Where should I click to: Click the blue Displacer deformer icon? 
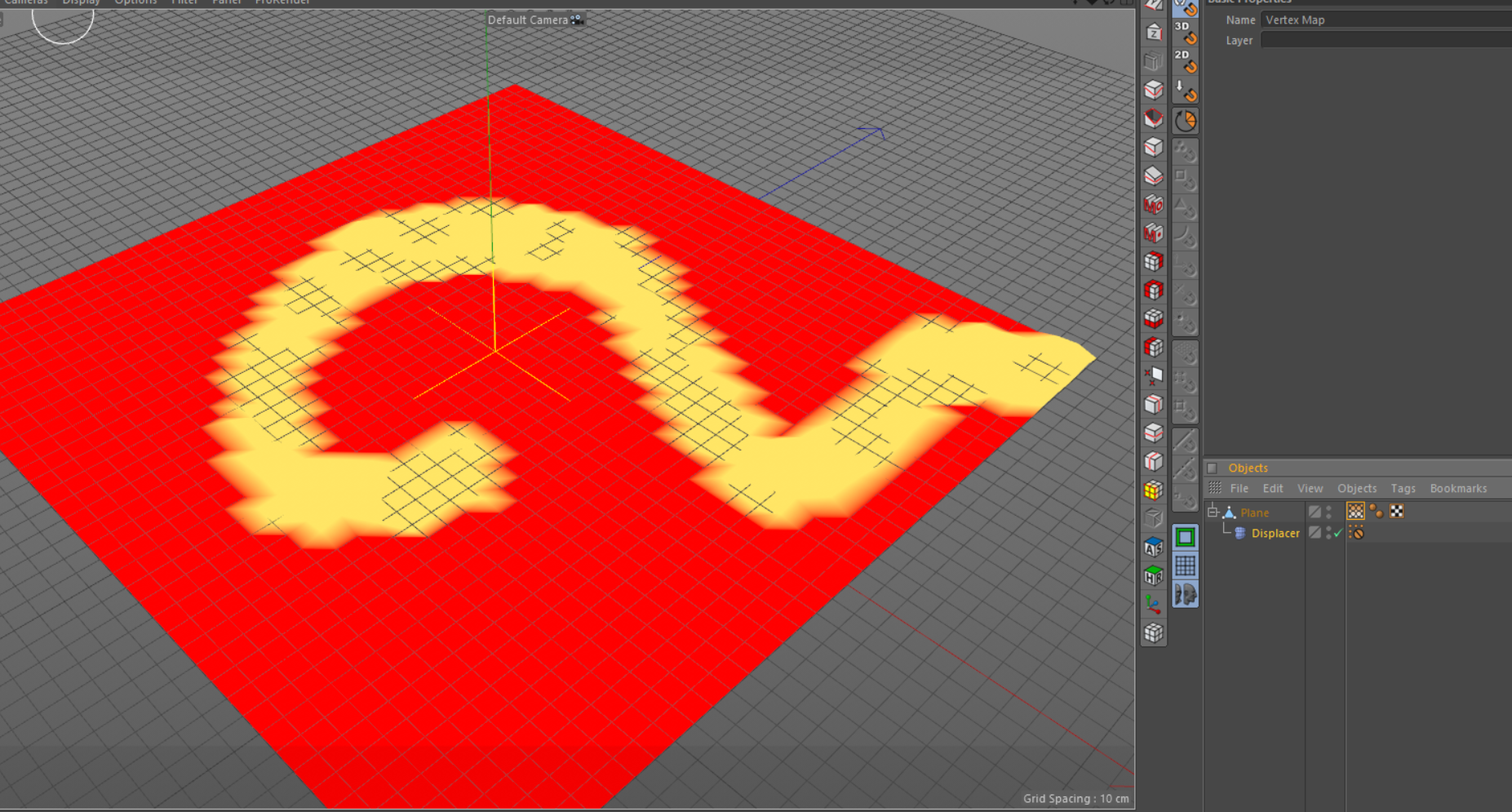[1240, 533]
